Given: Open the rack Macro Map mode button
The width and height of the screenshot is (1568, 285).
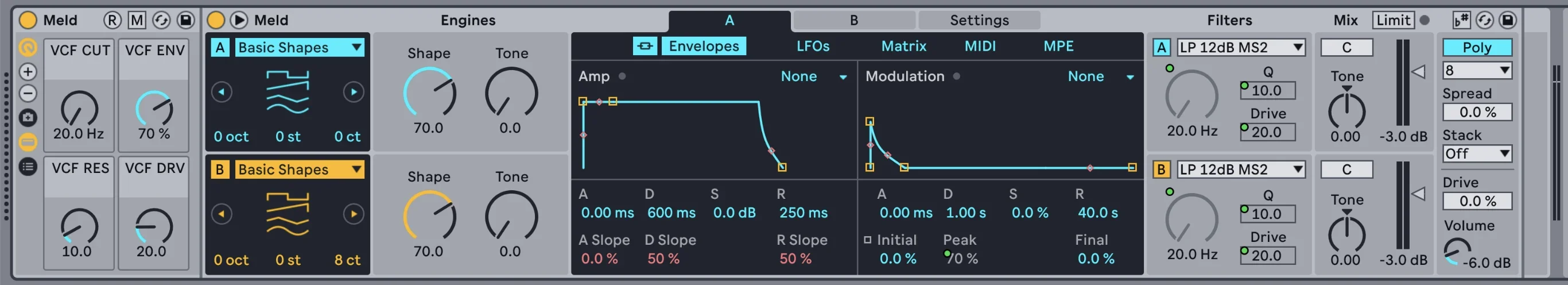Looking at the screenshot, I should click(137, 20).
